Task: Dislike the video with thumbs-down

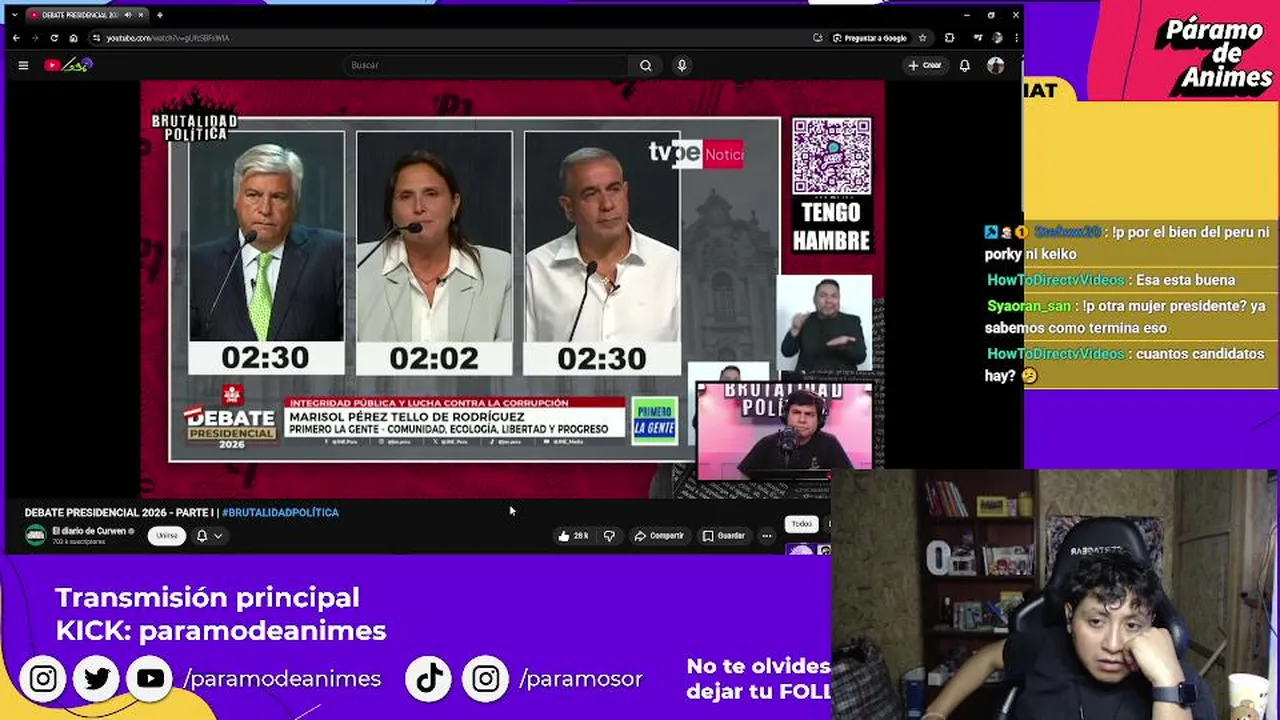Action: tap(609, 536)
